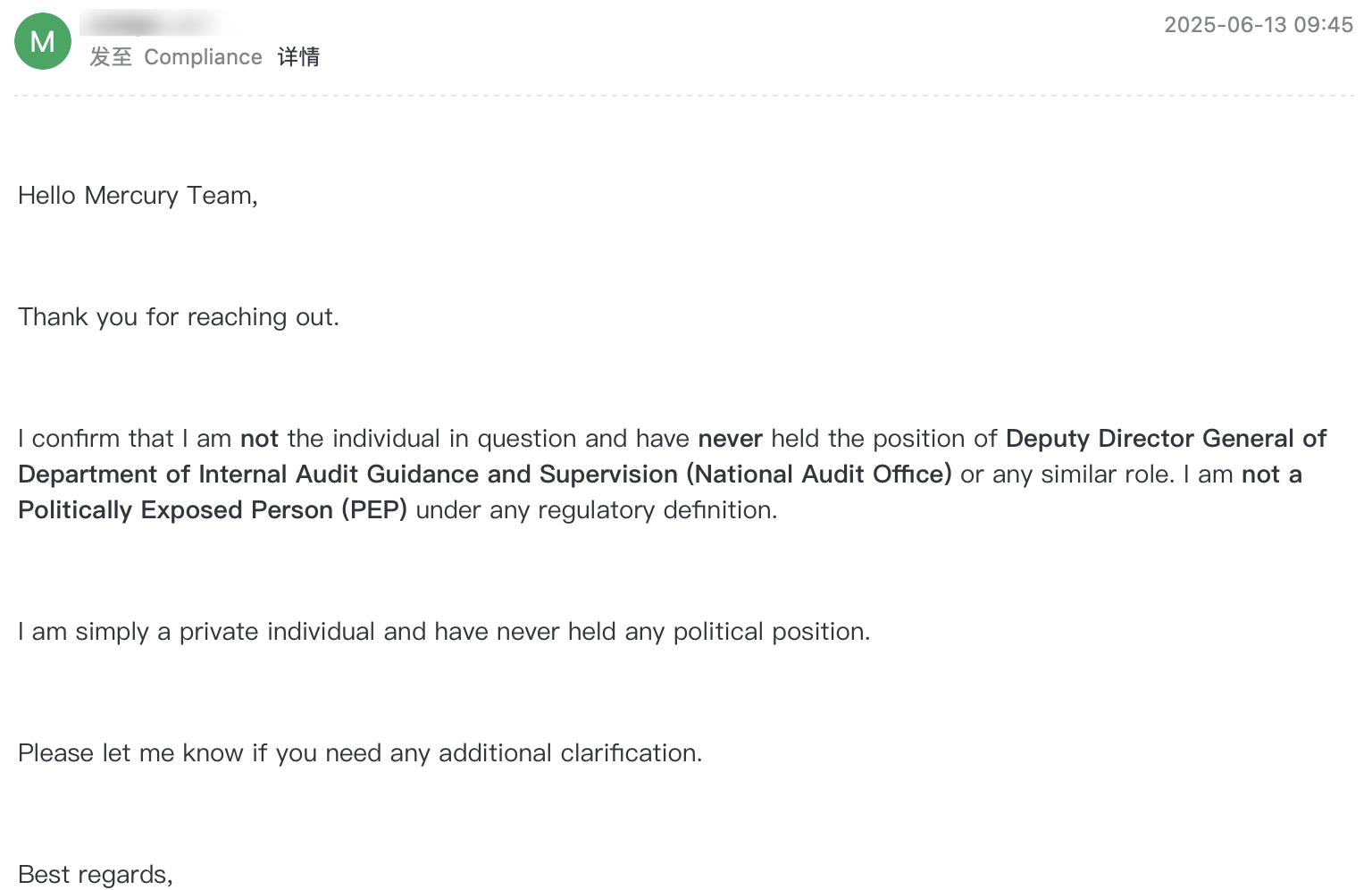Click the private individual sentence
Image resolution: width=1372 pixels, height=890 pixels.
point(444,632)
